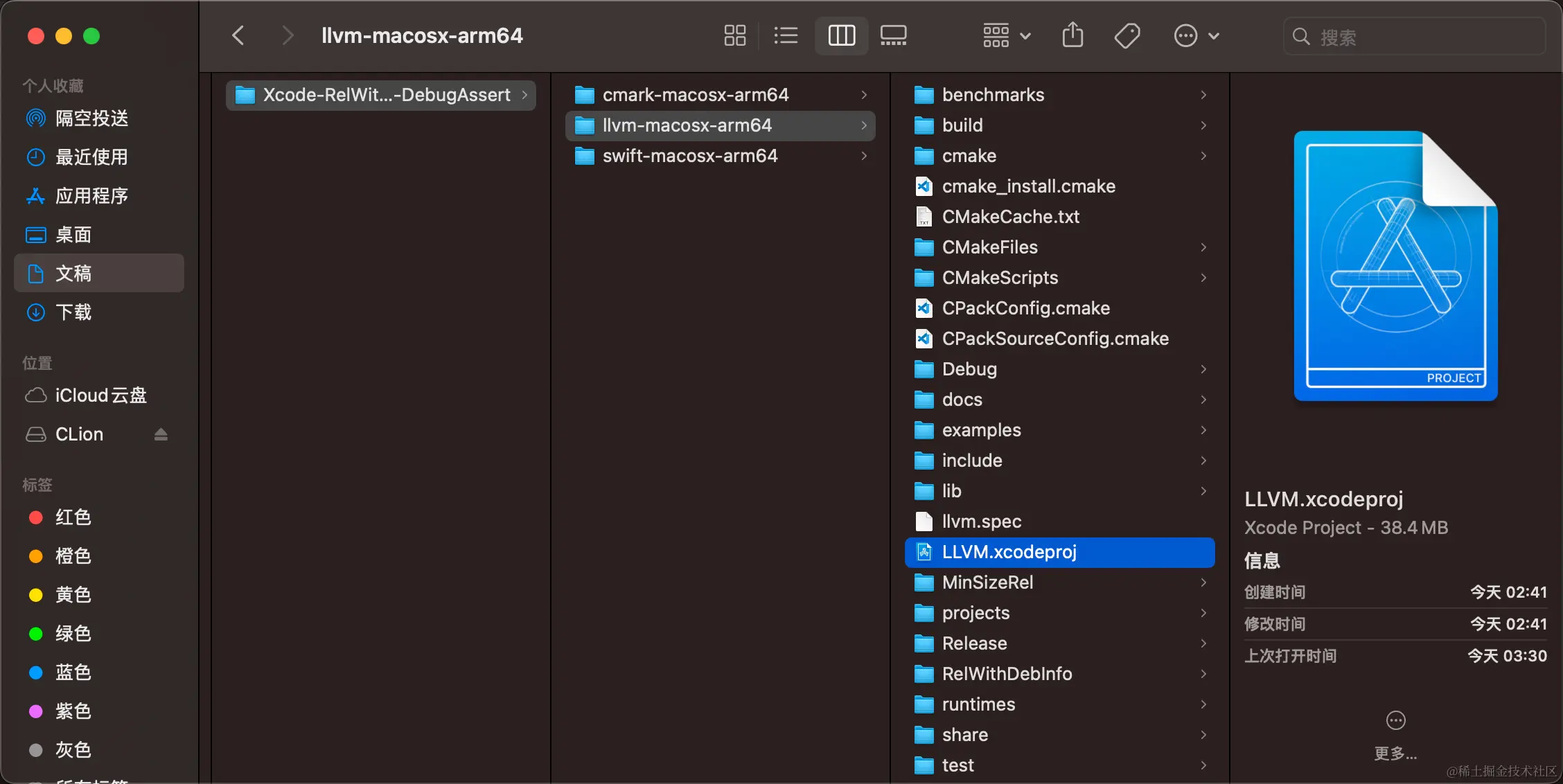
Task: Open 下载 in the sidebar
Action: [x=98, y=312]
